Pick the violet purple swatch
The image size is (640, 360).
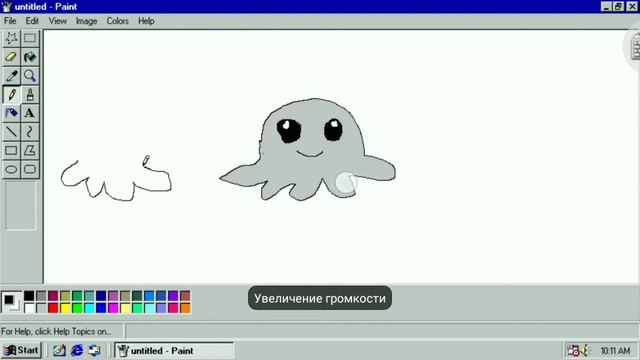click(173, 296)
